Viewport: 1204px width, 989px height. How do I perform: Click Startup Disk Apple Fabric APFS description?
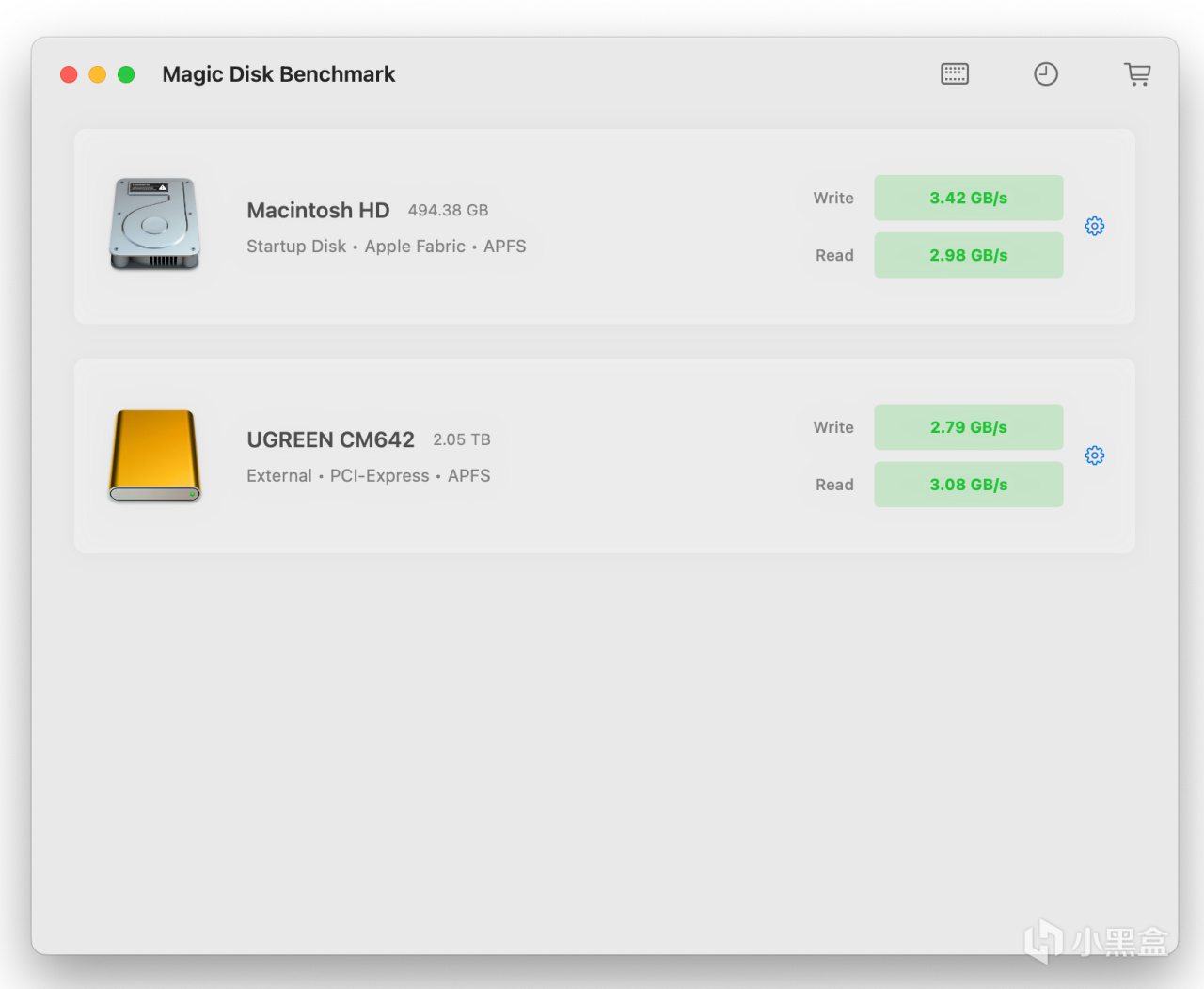click(x=386, y=247)
